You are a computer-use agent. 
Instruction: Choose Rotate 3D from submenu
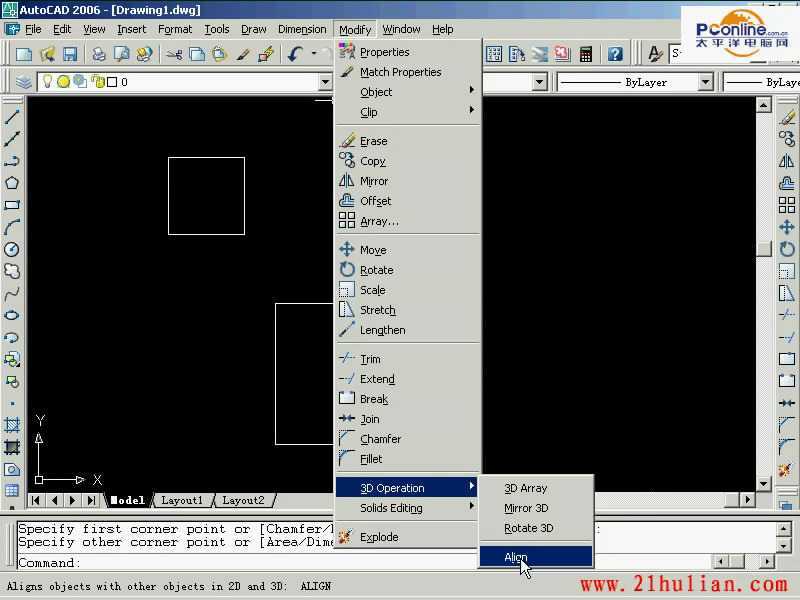(x=536, y=528)
